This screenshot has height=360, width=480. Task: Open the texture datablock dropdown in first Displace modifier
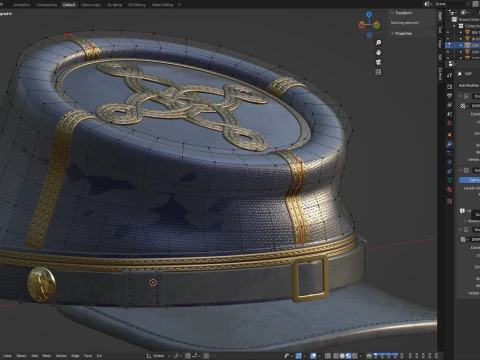click(463, 106)
